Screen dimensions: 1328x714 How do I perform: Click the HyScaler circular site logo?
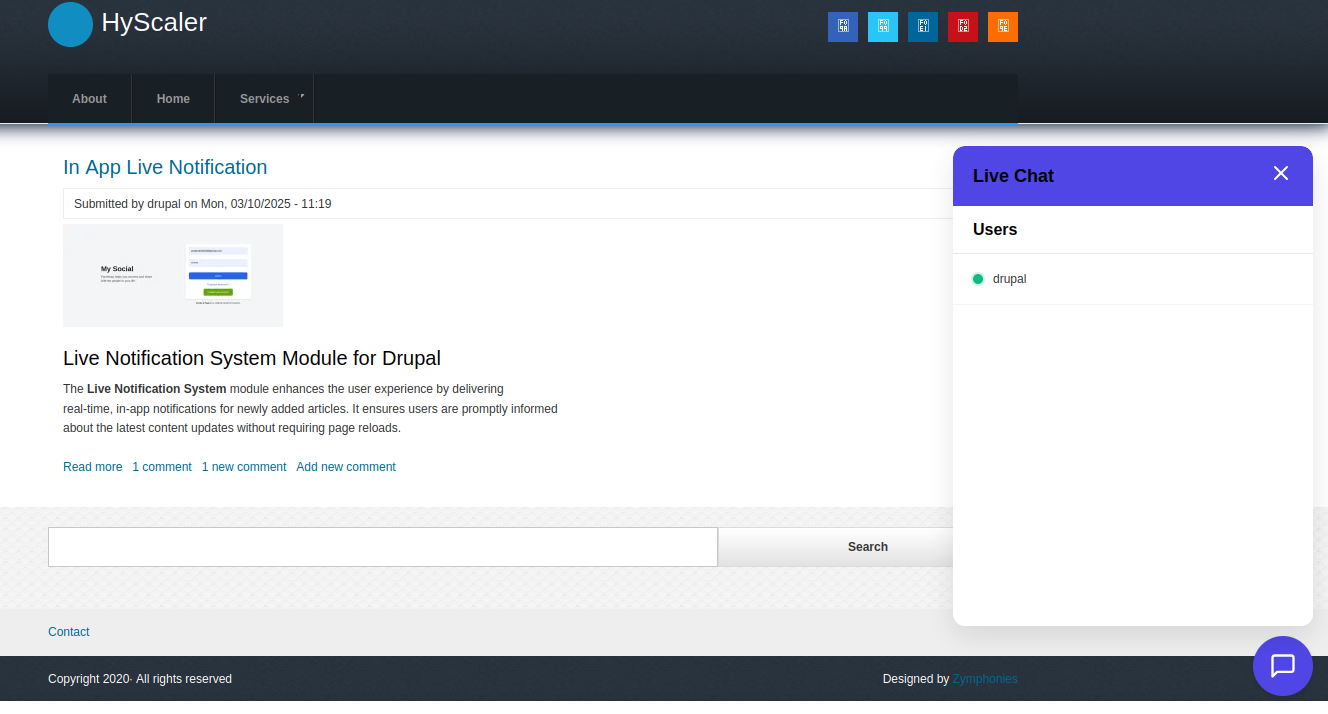click(69, 24)
